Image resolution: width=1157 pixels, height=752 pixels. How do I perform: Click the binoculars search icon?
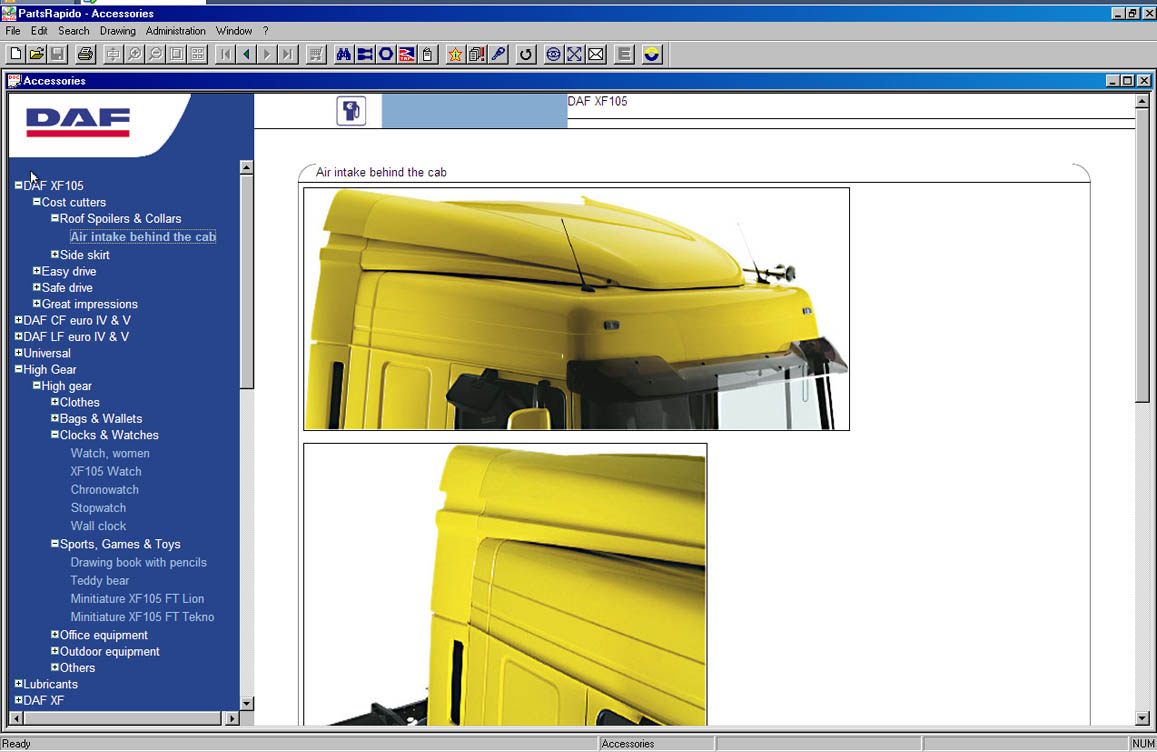343,54
